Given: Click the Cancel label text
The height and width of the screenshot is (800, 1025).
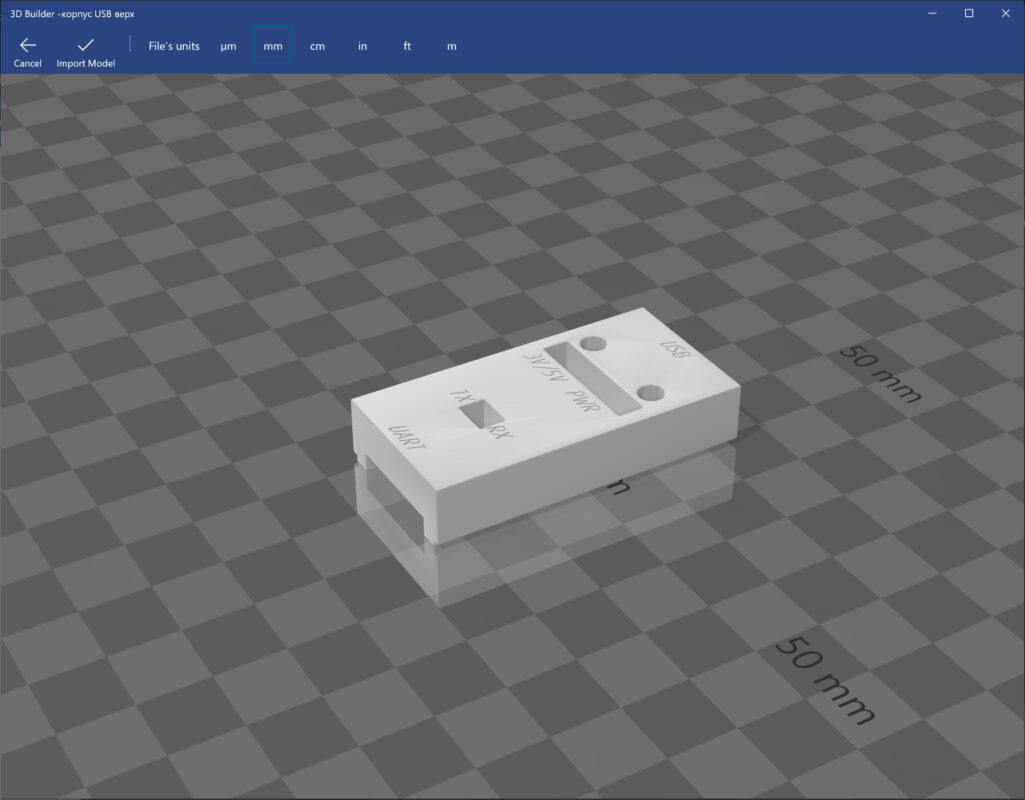Looking at the screenshot, I should click(26, 63).
